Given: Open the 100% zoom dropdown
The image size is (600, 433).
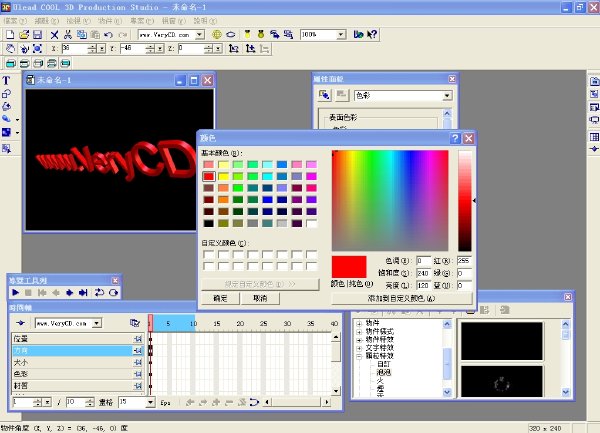Looking at the screenshot, I should pos(341,35).
